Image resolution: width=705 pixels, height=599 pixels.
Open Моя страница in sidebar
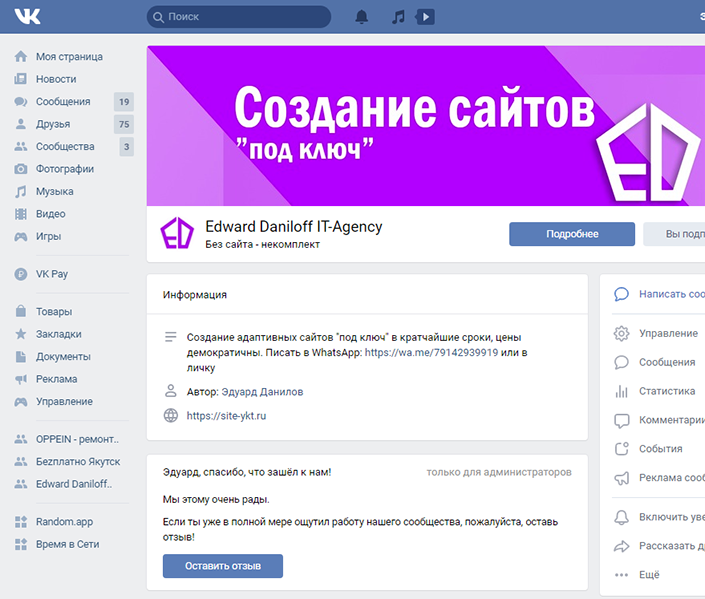(x=69, y=57)
